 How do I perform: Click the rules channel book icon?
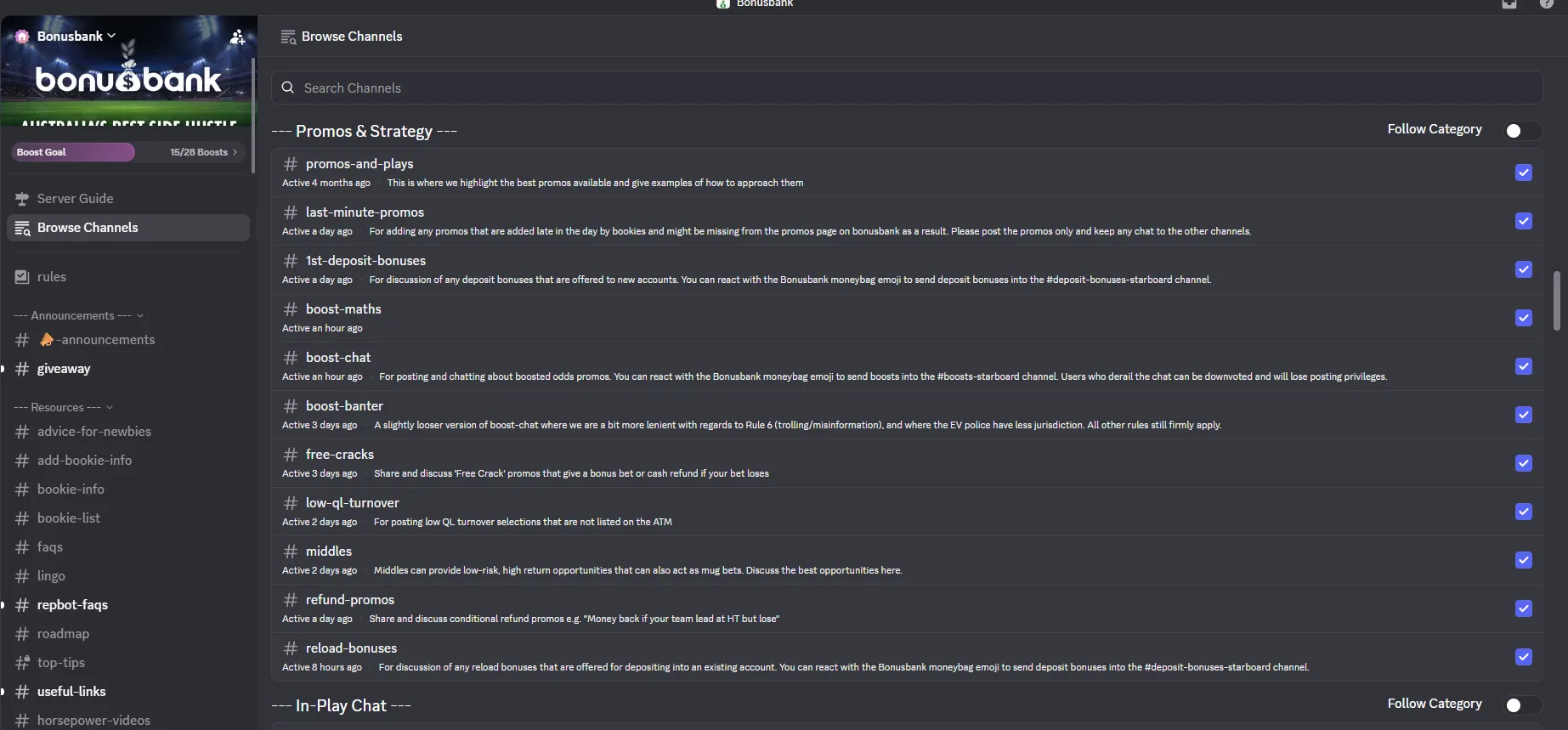(20, 276)
